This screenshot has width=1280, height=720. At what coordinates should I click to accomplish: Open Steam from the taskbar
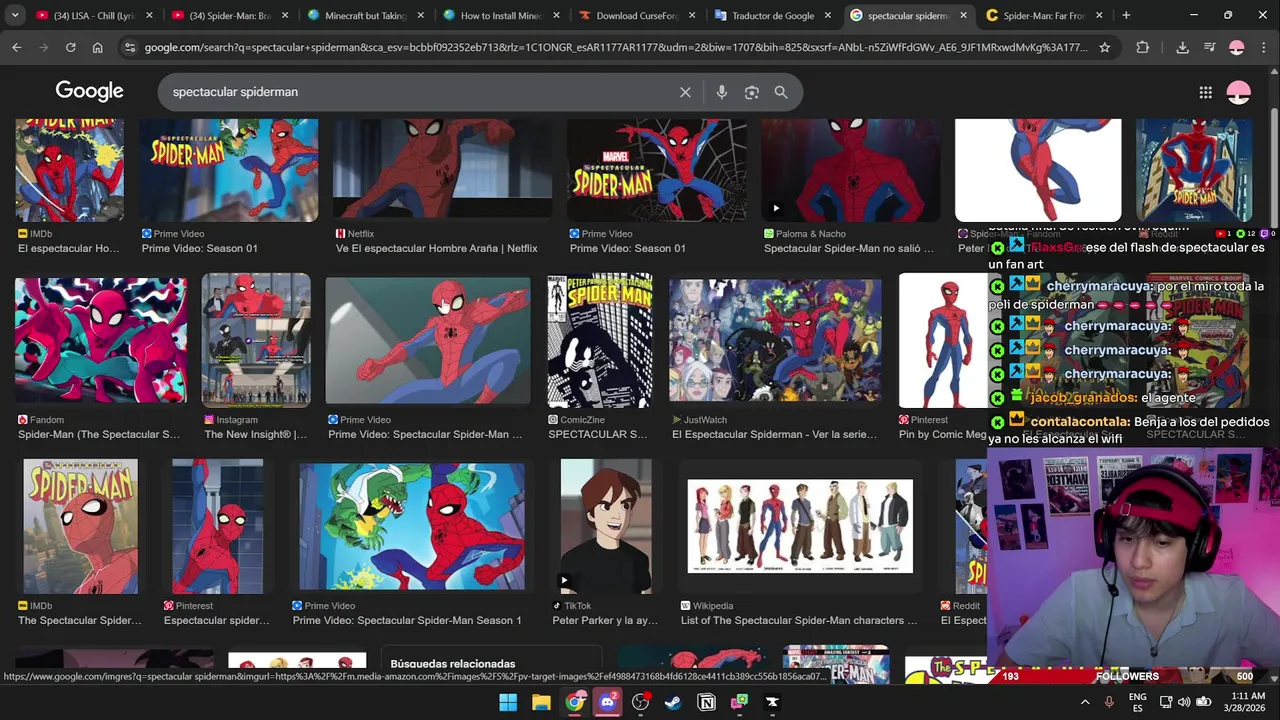coord(673,702)
